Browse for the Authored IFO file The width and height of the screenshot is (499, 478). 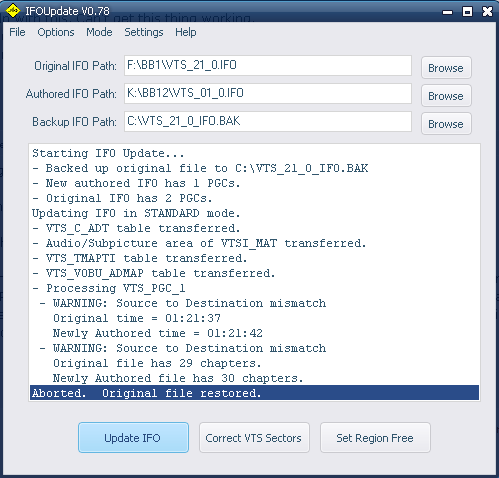click(x=446, y=96)
